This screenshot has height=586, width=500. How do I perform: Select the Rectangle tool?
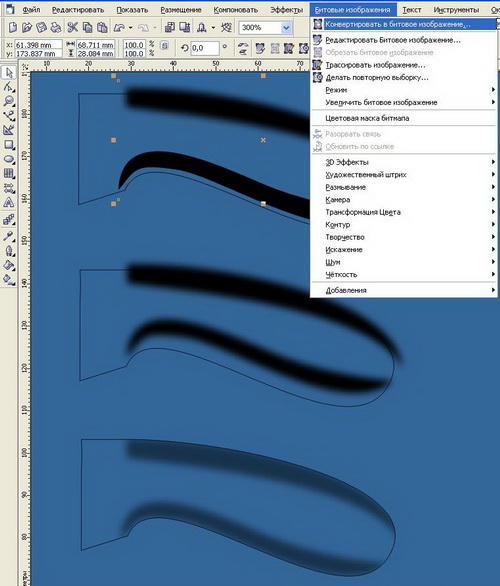(9, 145)
